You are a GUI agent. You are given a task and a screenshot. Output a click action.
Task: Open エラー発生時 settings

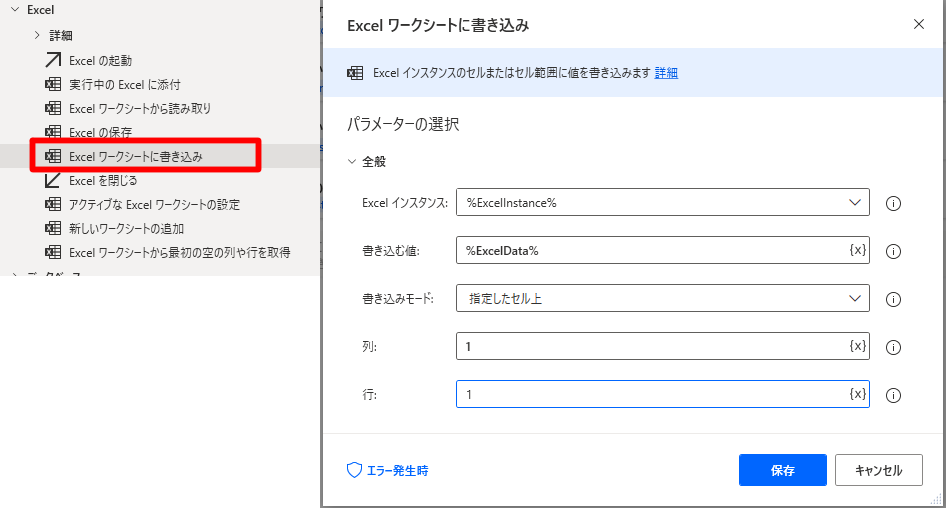[397, 470]
